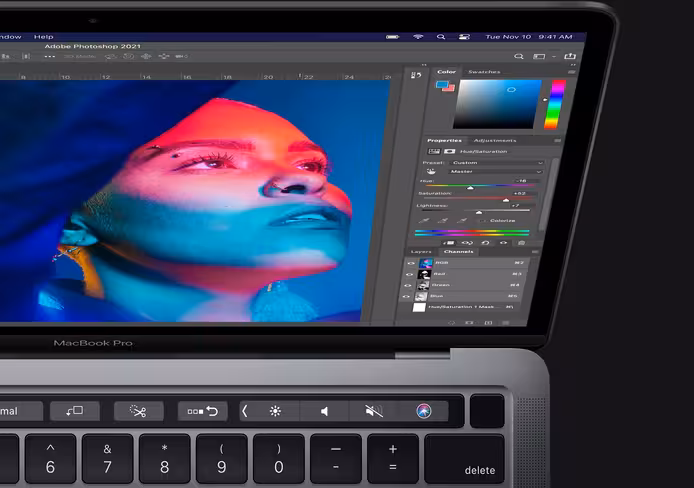Click the battery status icon
Image resolution: width=694 pixels, height=488 pixels.
(392, 37)
